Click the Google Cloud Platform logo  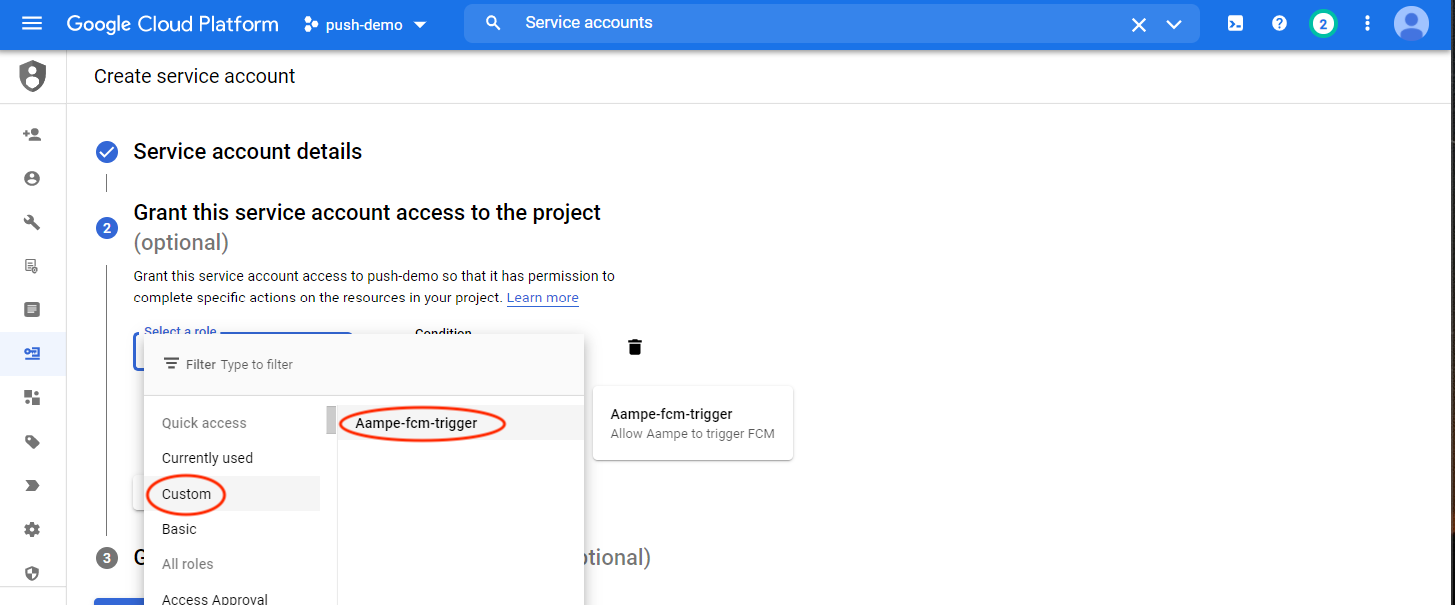coord(172,24)
